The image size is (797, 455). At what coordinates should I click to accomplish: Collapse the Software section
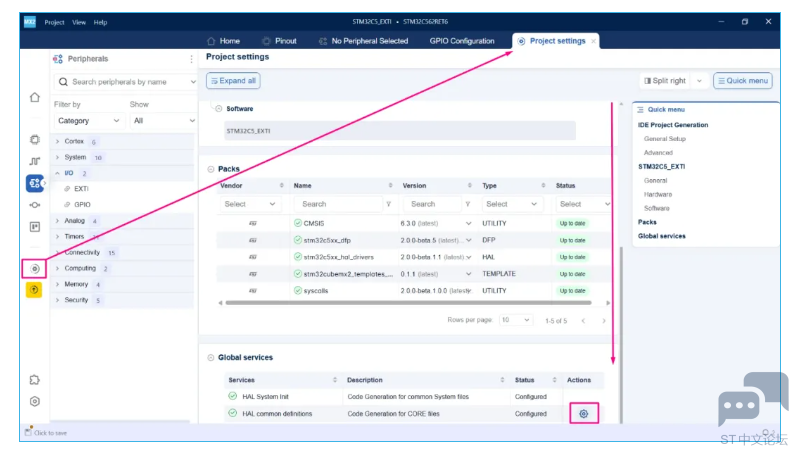pos(219,109)
